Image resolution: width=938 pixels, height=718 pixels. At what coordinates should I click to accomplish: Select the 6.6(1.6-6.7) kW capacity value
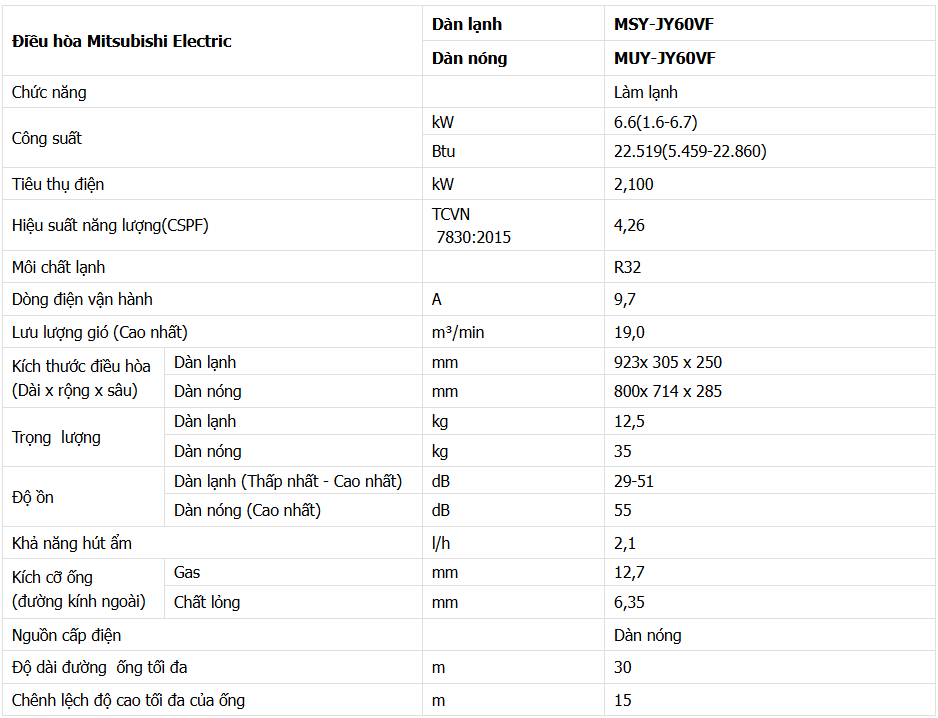(656, 122)
